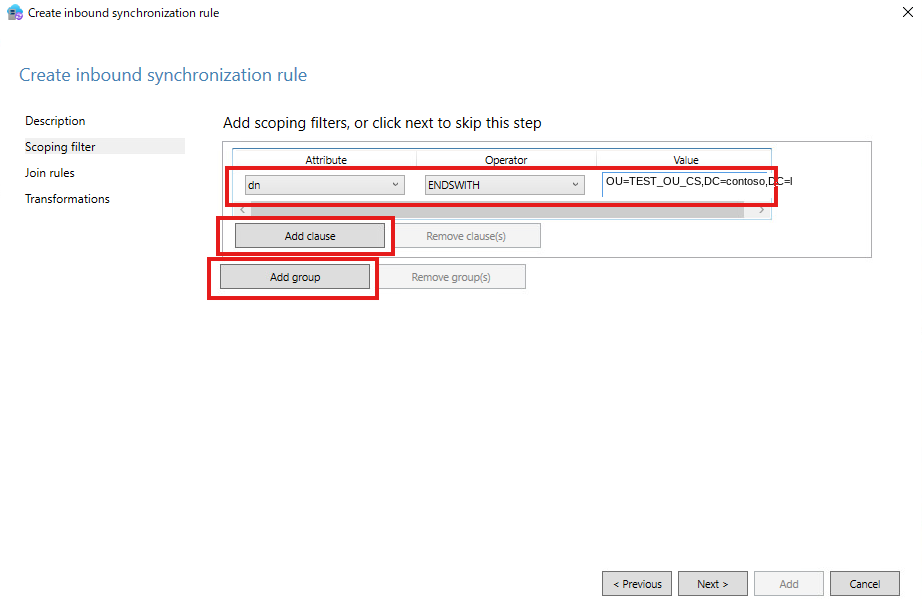Cancel the rule creation
This screenshot has height=607, width=922.
tap(864, 583)
